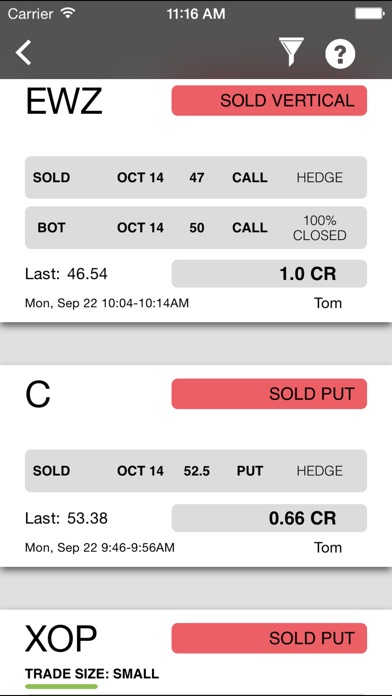
Task: Tap the Last: 53.38 price text
Action: (66, 518)
